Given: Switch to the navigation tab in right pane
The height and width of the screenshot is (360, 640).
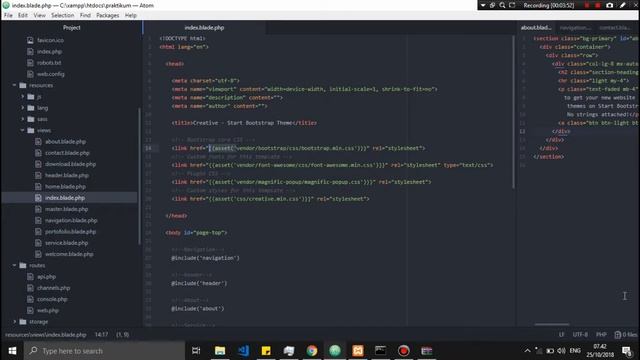Looking at the screenshot, I should point(575,27).
